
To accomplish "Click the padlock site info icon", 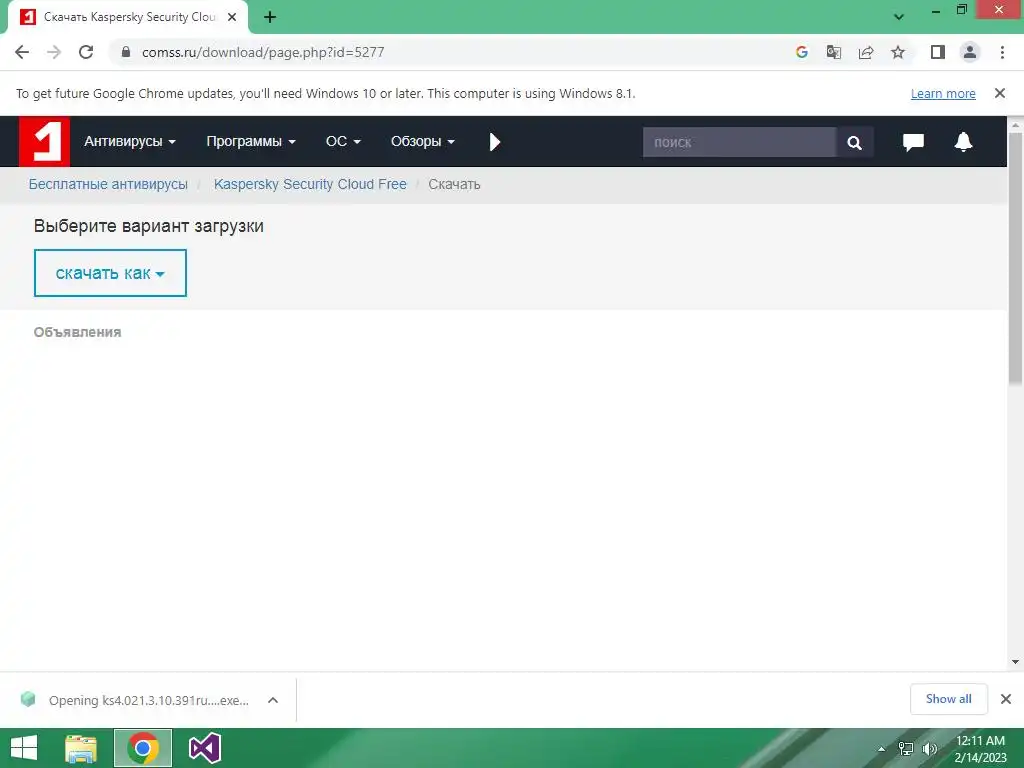I will tap(126, 52).
